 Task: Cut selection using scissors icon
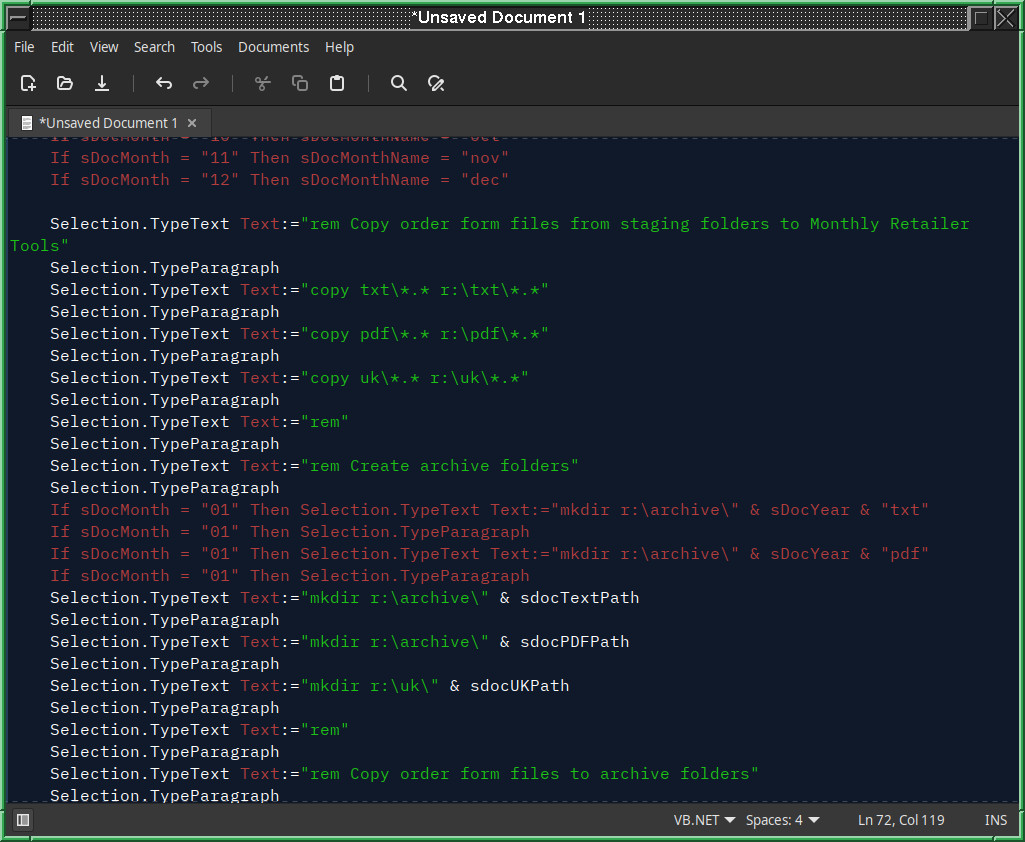(x=263, y=84)
